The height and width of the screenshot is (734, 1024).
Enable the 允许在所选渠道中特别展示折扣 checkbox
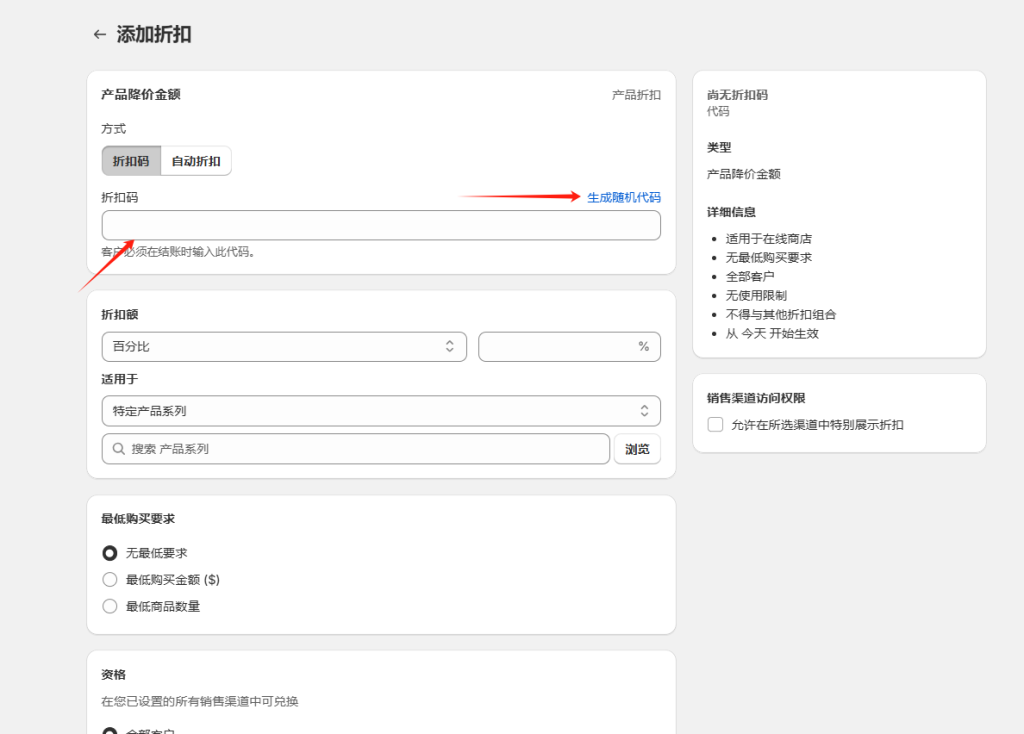pyautogui.click(x=715, y=424)
